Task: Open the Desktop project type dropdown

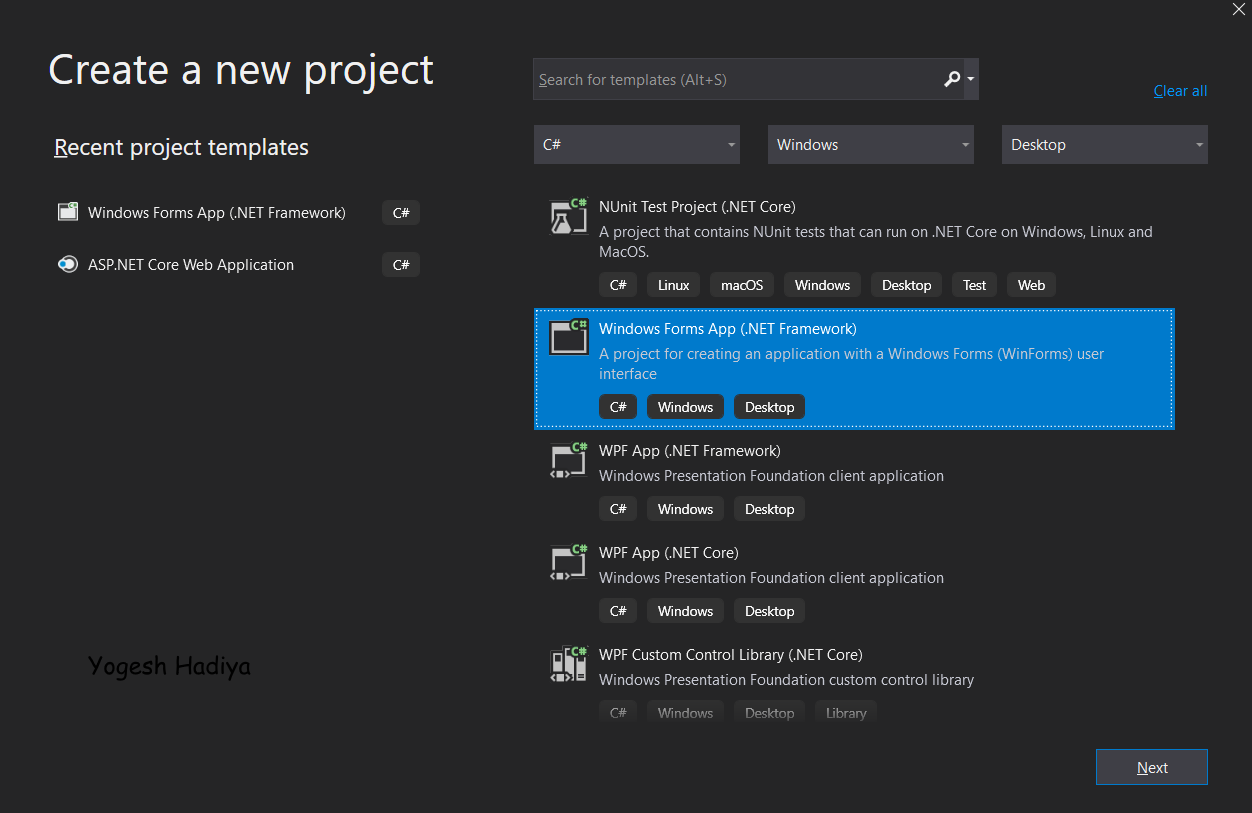Action: pyautogui.click(x=1104, y=144)
